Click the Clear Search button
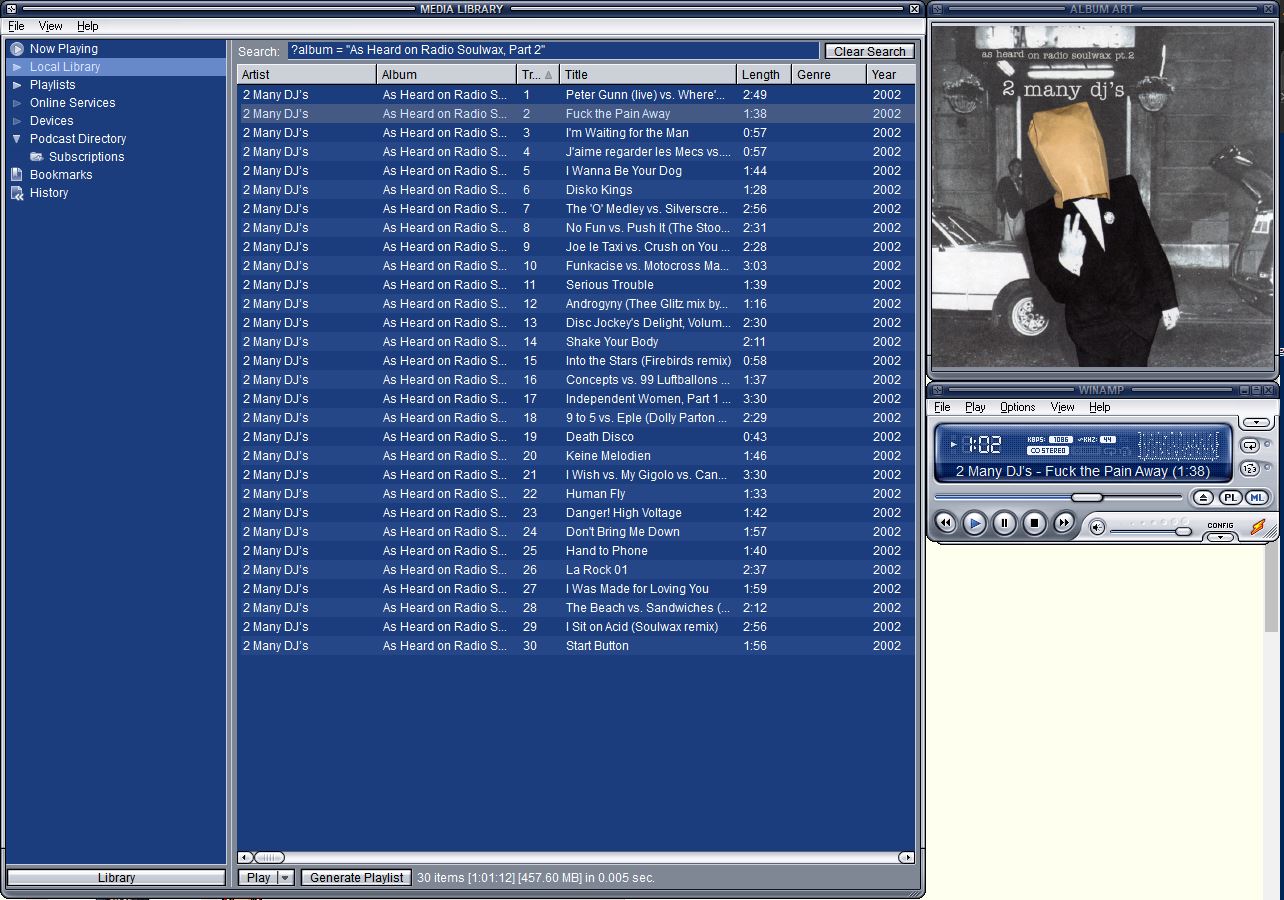 click(869, 51)
